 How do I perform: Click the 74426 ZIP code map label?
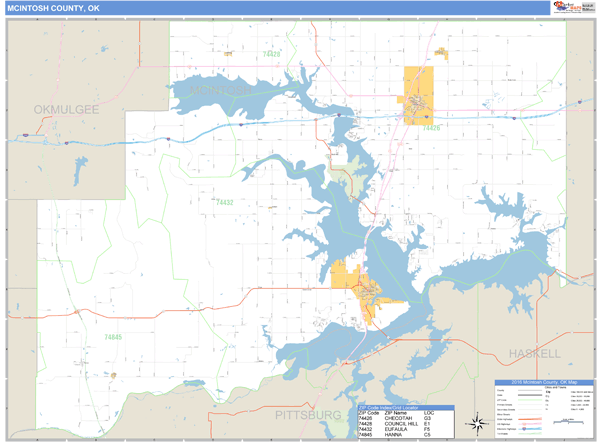pyautogui.click(x=432, y=128)
